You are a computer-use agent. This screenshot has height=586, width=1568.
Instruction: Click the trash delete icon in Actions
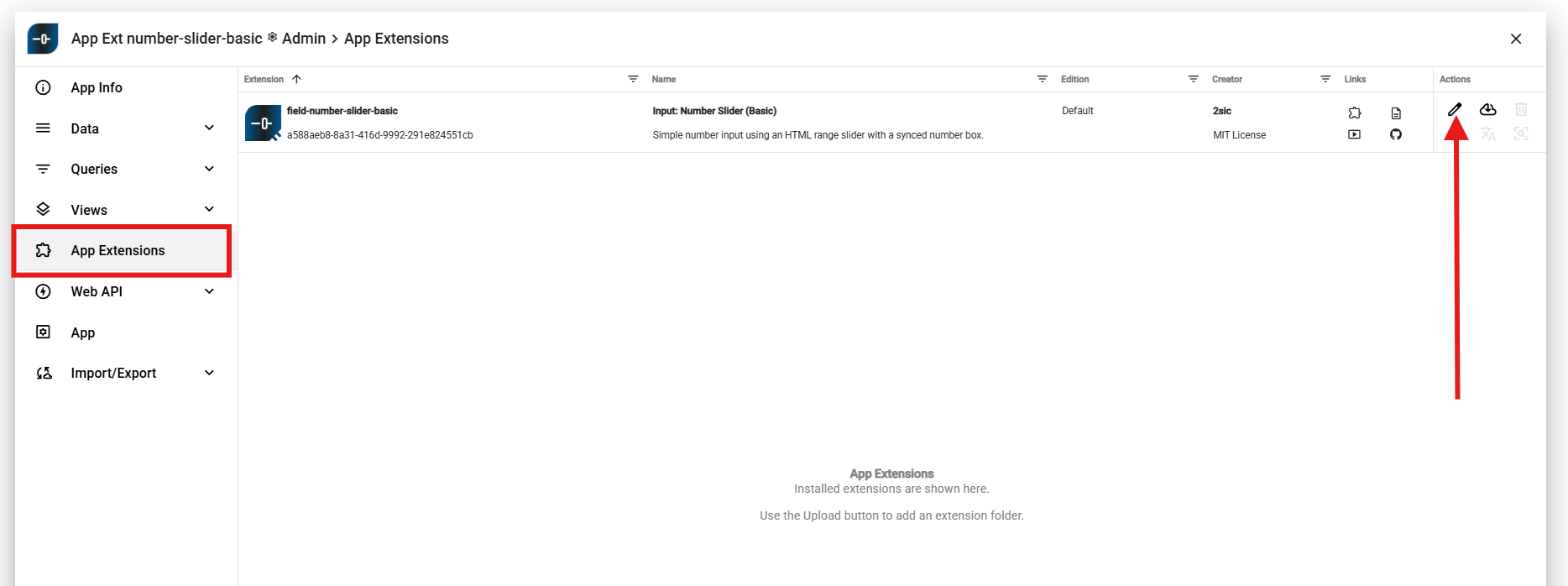click(1521, 110)
